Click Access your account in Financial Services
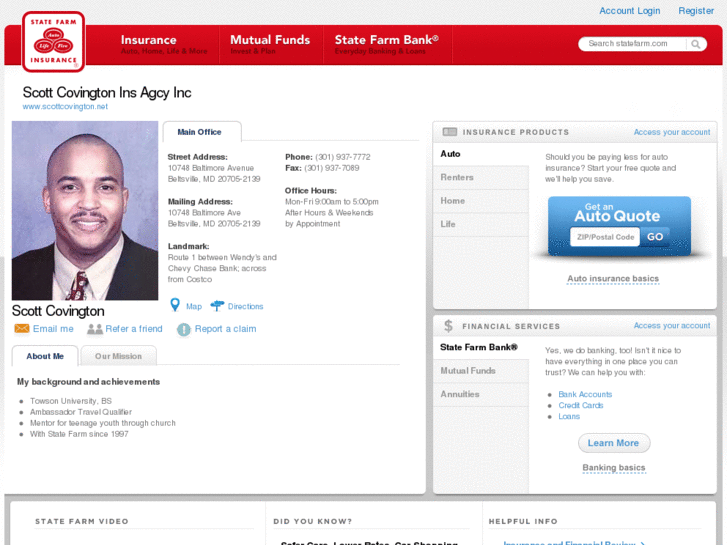This screenshot has height=545, width=727. [672, 326]
